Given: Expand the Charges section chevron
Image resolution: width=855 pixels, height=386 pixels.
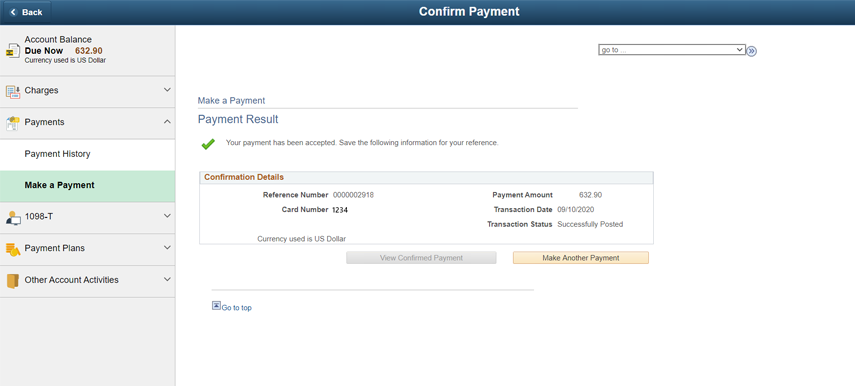Looking at the screenshot, I should [x=167, y=89].
